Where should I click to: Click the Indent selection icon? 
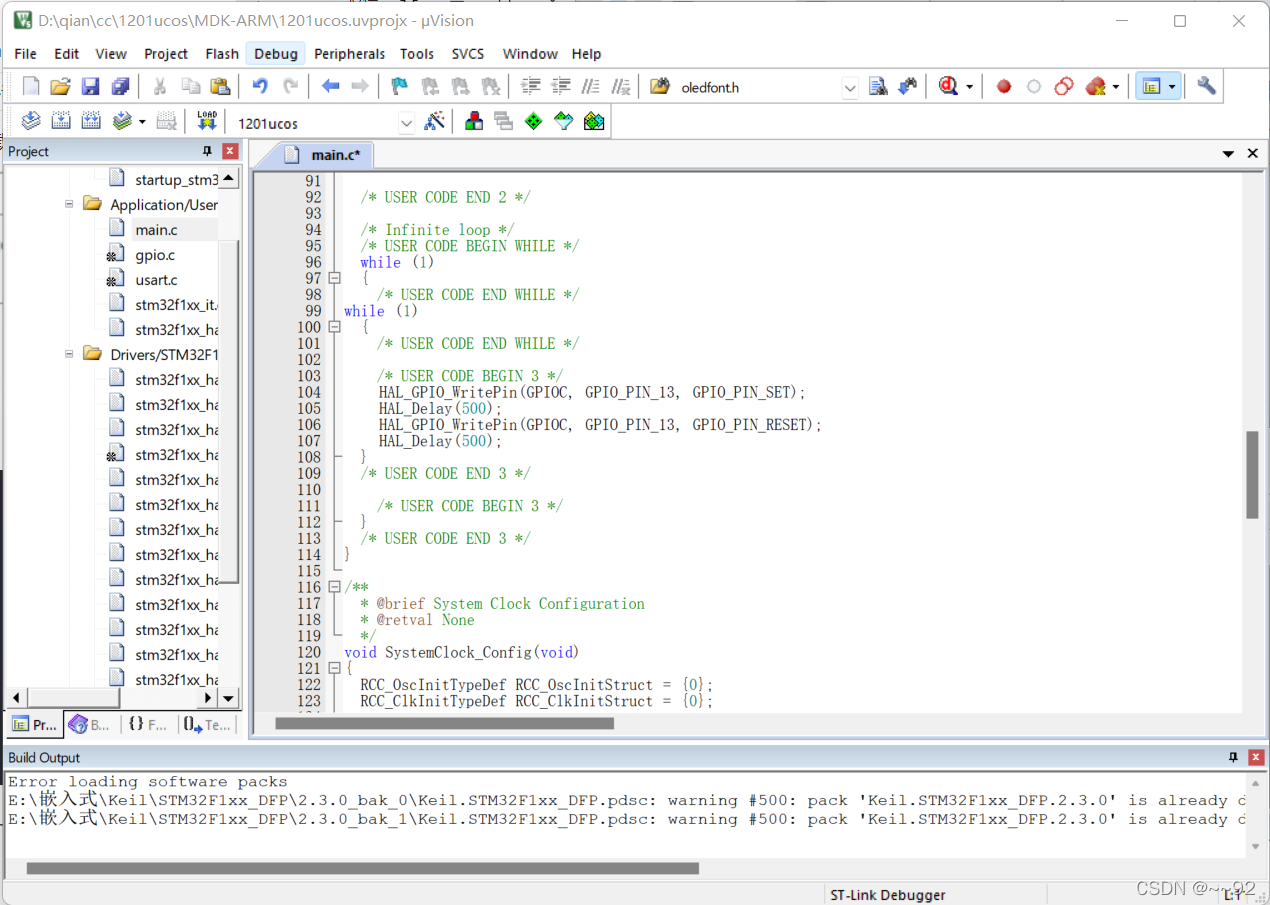tap(531, 87)
